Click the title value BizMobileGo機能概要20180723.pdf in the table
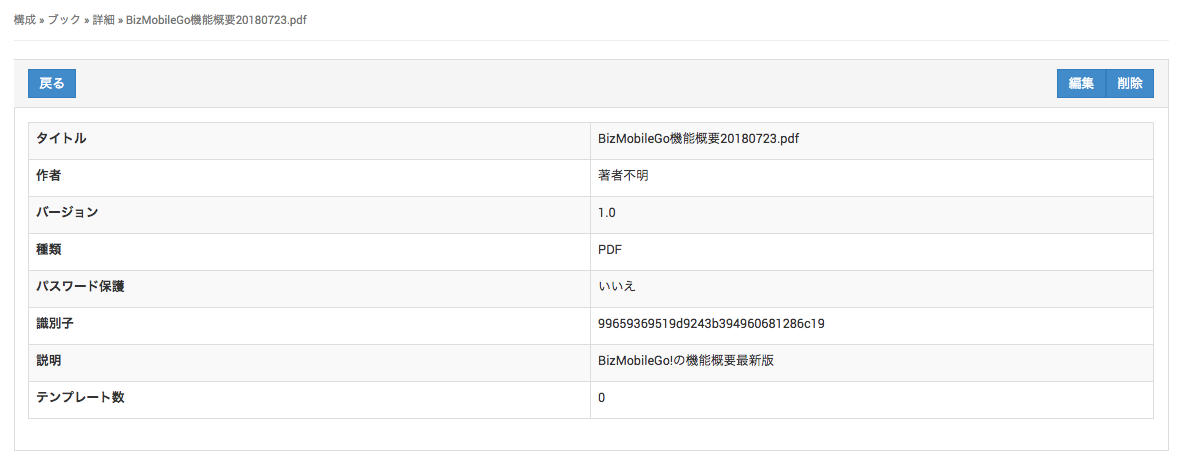The height and width of the screenshot is (467, 1182). coord(698,139)
